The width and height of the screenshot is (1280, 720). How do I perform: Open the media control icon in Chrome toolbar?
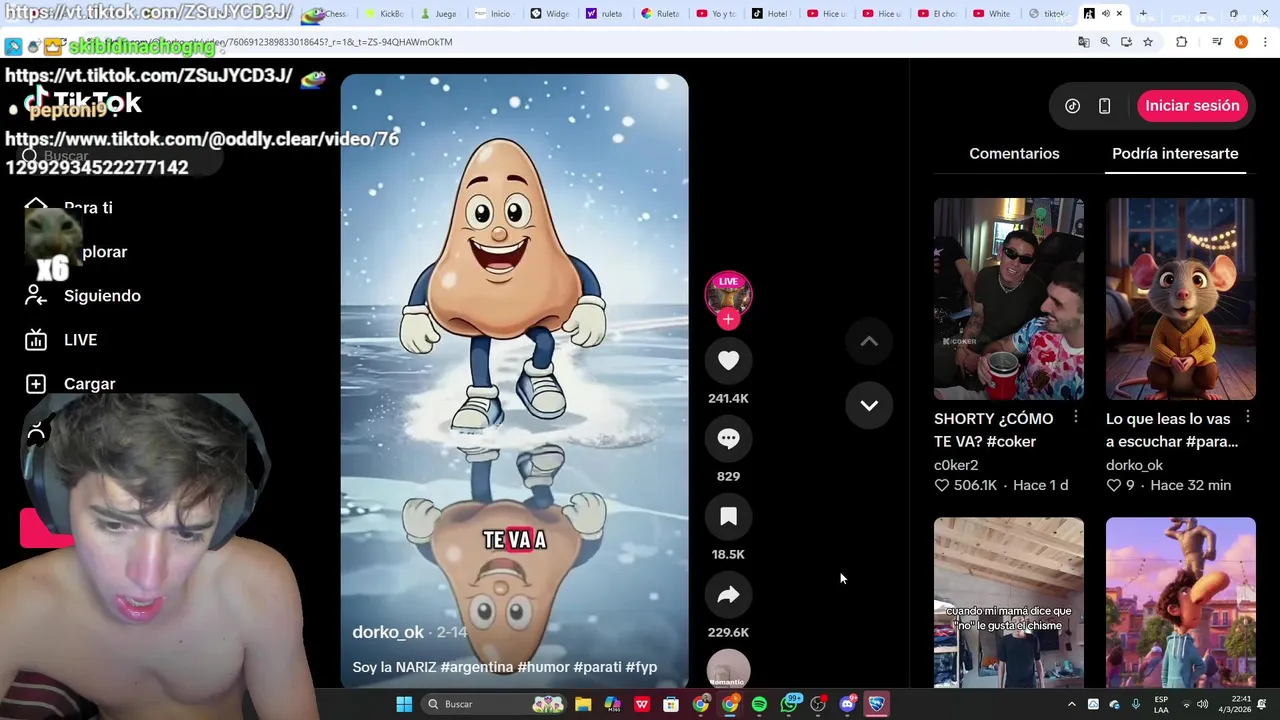(1217, 42)
